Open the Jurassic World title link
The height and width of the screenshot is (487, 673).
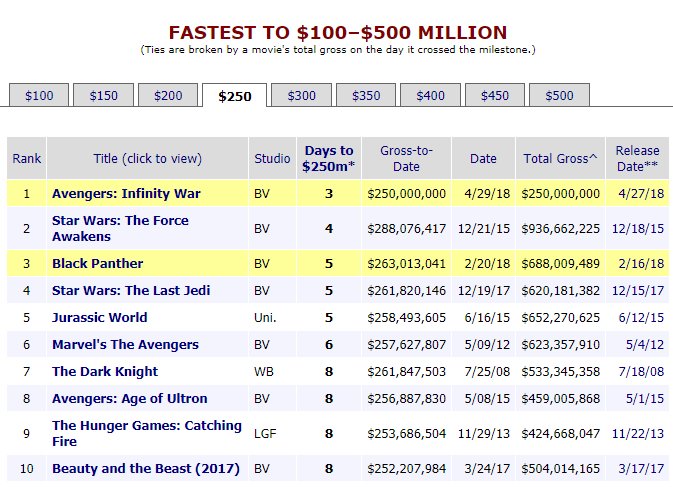click(x=99, y=318)
